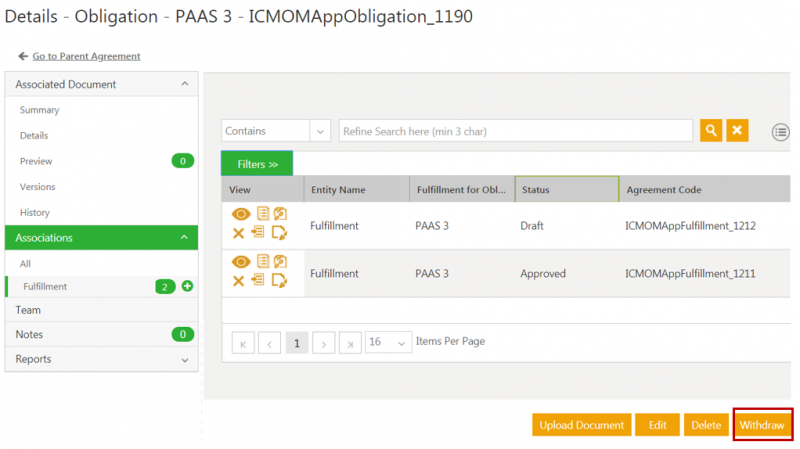The height and width of the screenshot is (449, 800).
Task: Click the document list icon in Draft row
Action: (263, 214)
